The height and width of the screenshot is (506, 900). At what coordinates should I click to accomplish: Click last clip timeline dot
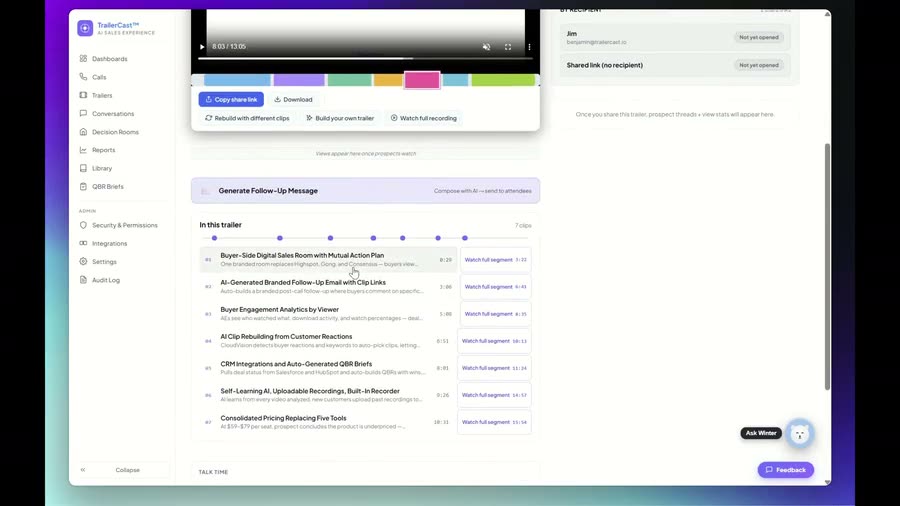pyautogui.click(x=465, y=238)
